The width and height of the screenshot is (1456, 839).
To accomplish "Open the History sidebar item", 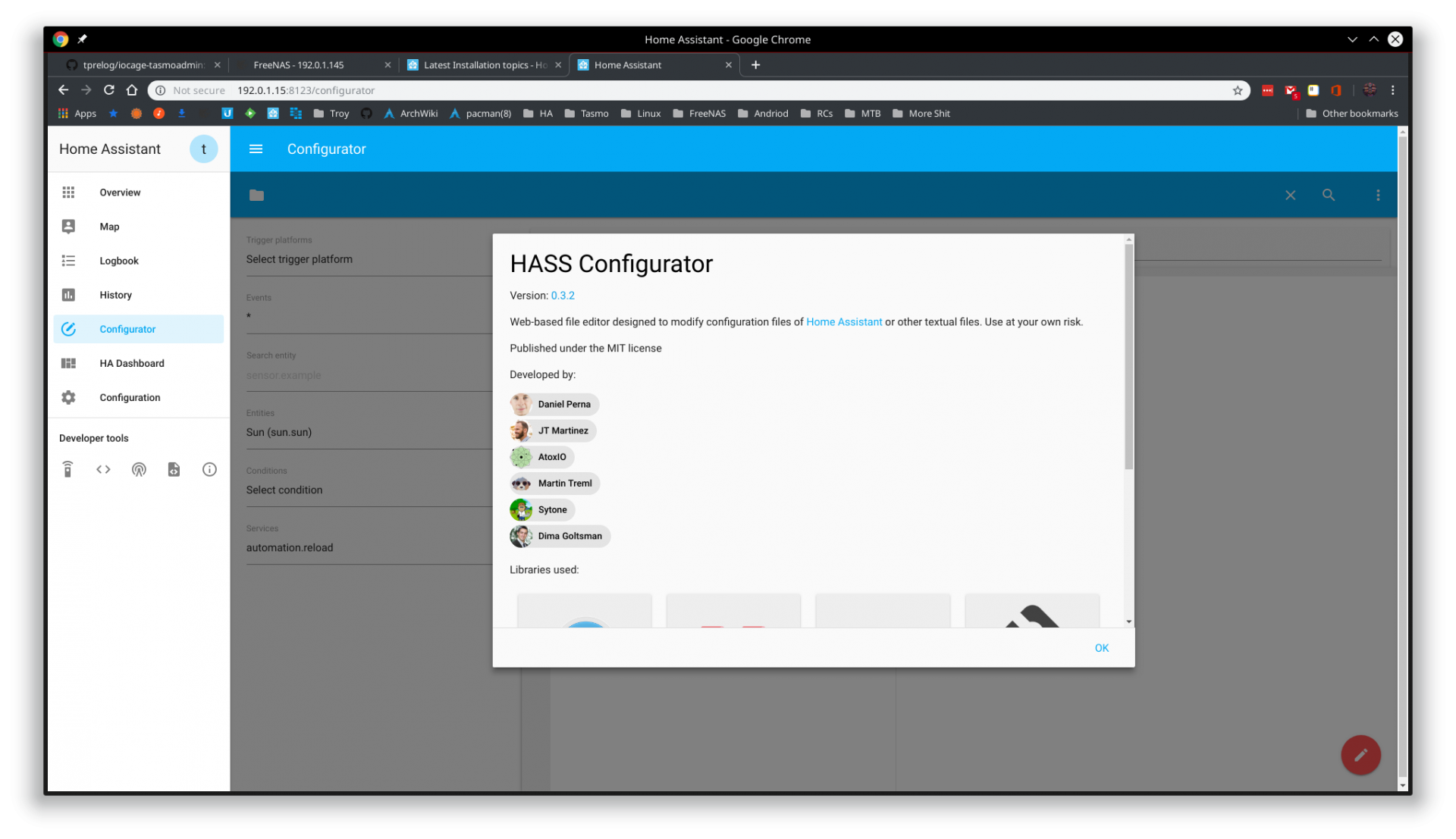I will [x=138, y=295].
